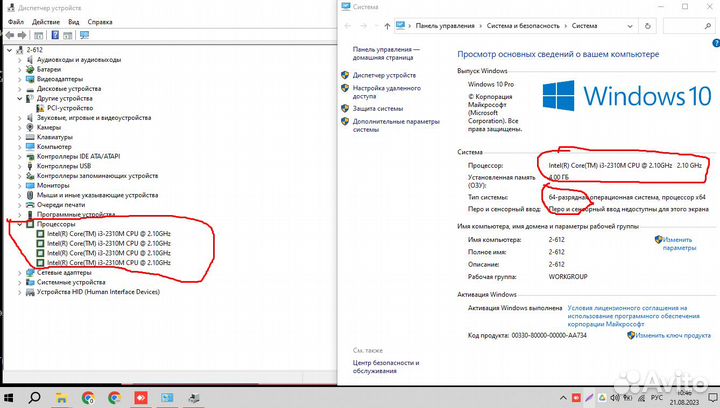Show hidden tray icons chevron
Screen dimensions: 720x408
563,398
